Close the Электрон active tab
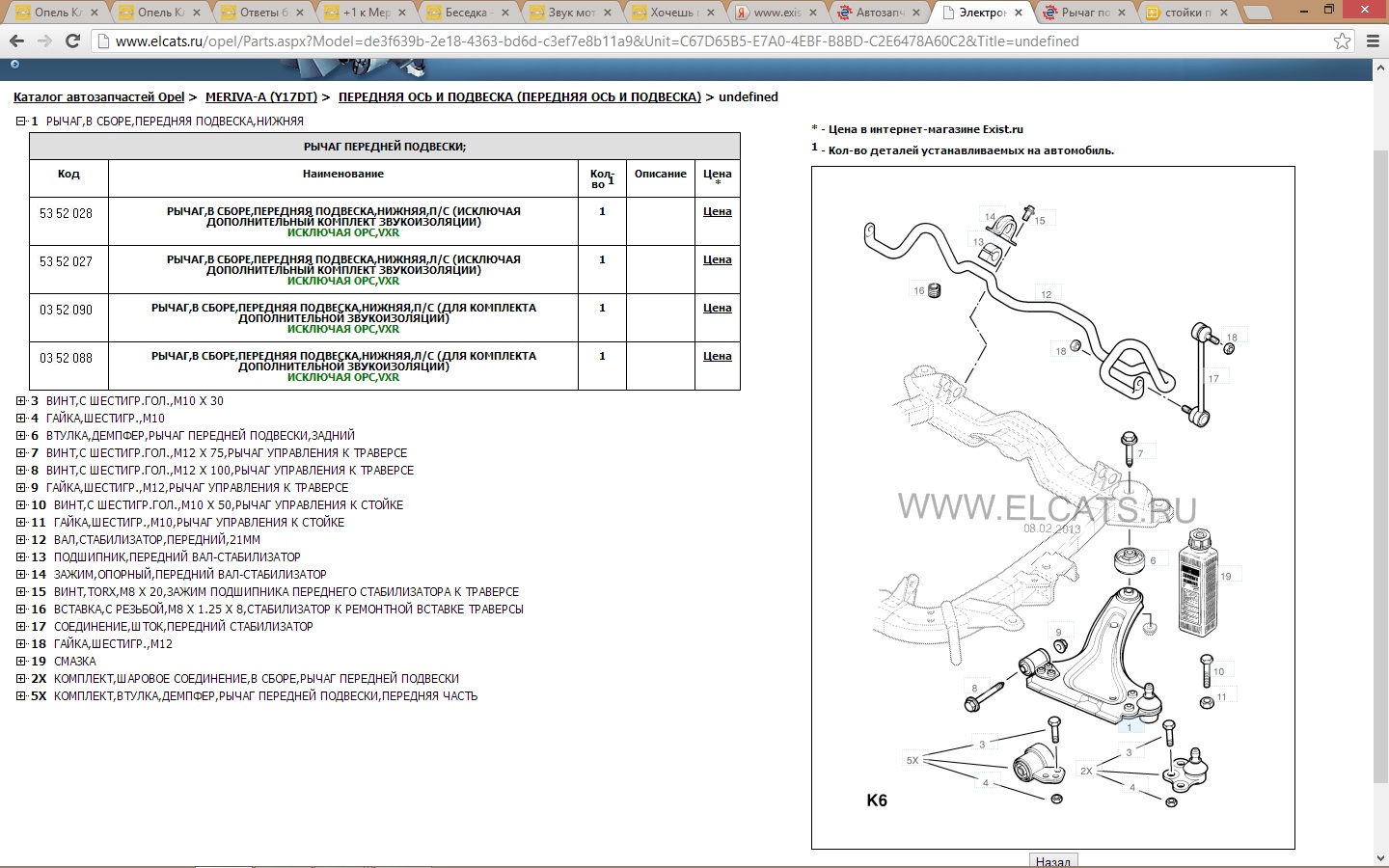Viewport: 1389px width, 868px height. click(x=1019, y=13)
